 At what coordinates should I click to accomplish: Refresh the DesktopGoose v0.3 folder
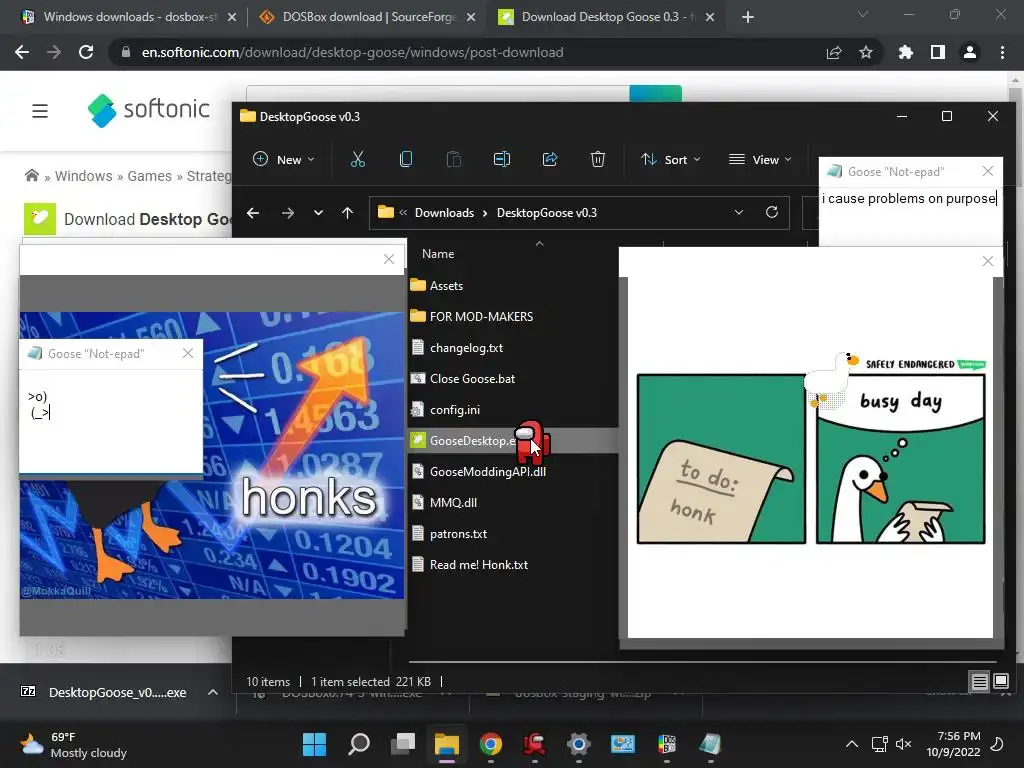[x=772, y=212]
